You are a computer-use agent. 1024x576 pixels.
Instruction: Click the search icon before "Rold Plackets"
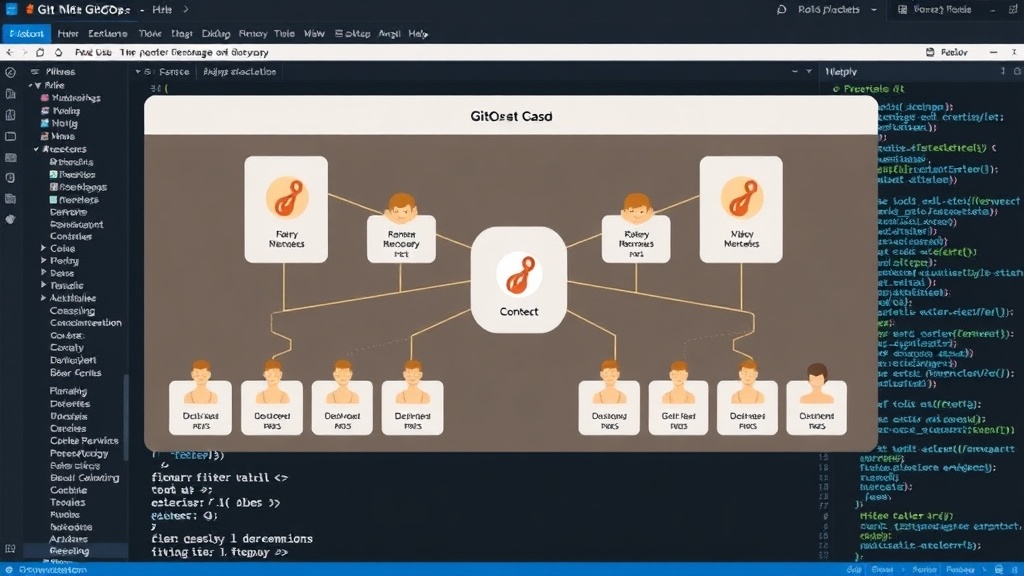tap(781, 10)
